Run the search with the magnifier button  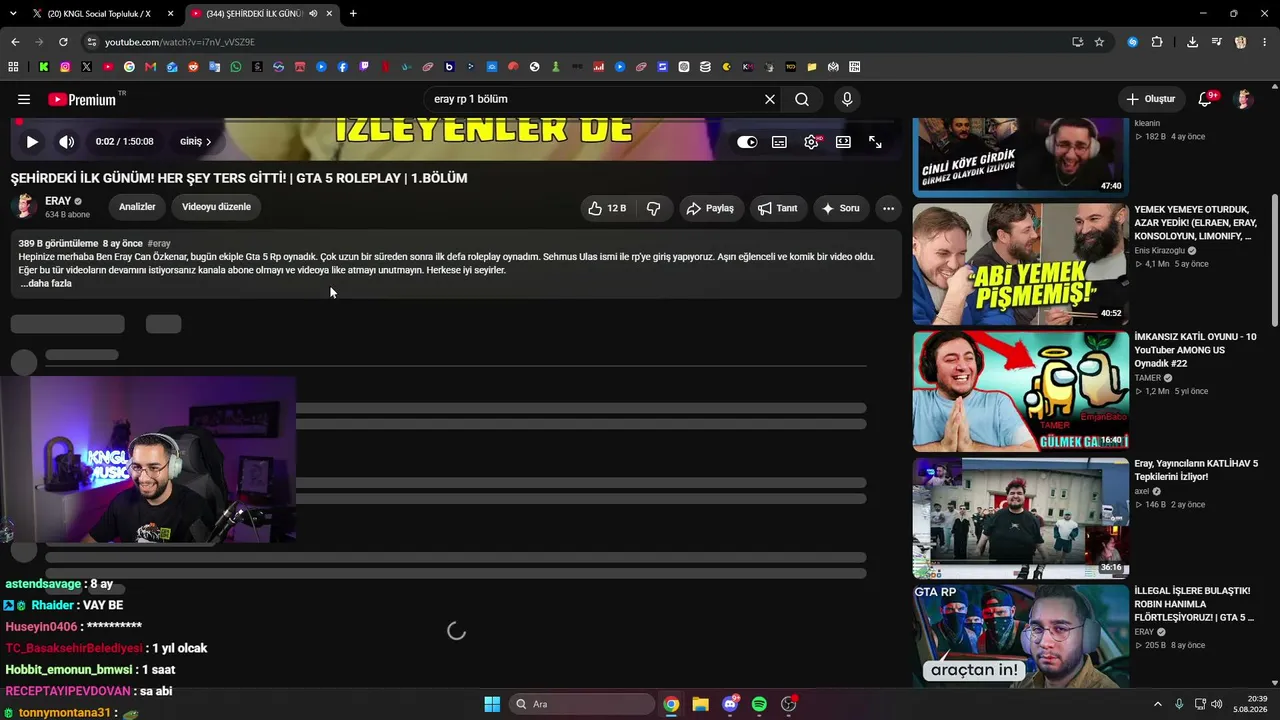pyautogui.click(x=802, y=99)
